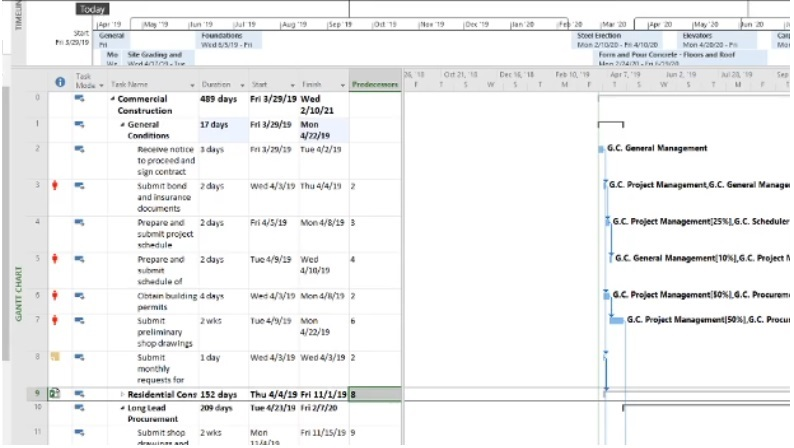The image size is (794, 448).
Task: Click the Today marker on the timeline
Action: click(x=91, y=9)
